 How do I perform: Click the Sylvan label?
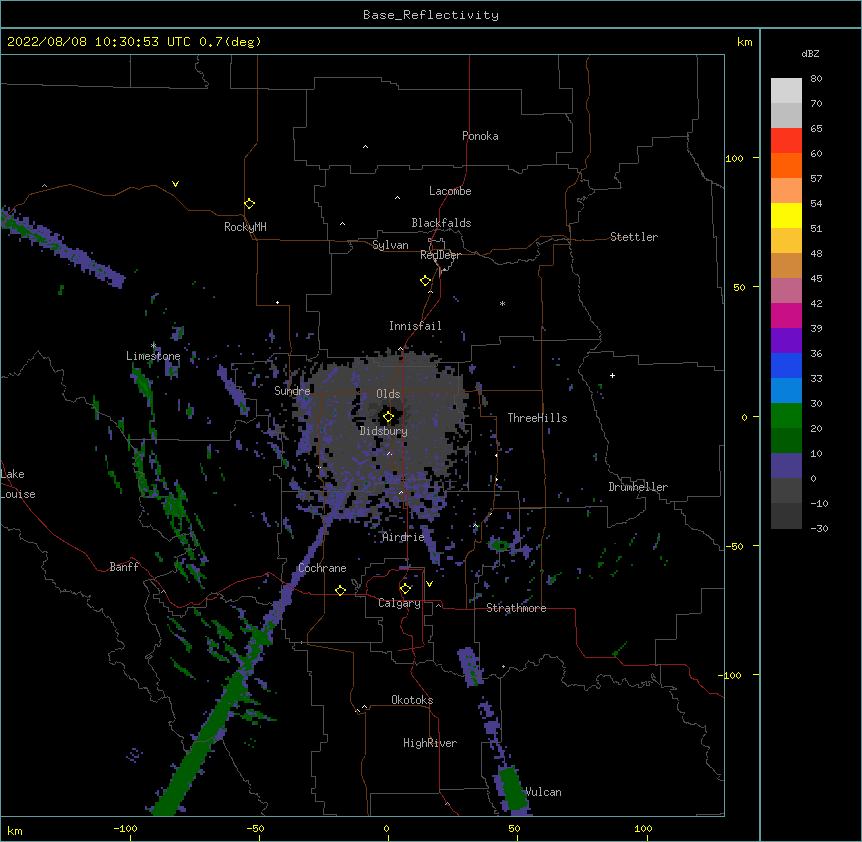click(x=390, y=245)
